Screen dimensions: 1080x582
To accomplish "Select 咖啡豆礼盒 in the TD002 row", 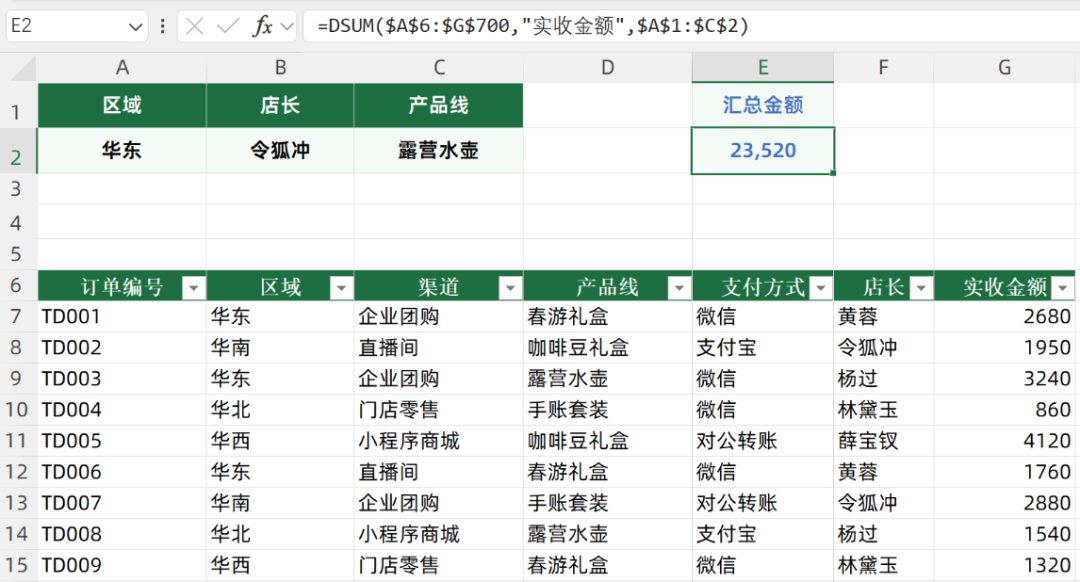I will (x=608, y=348).
